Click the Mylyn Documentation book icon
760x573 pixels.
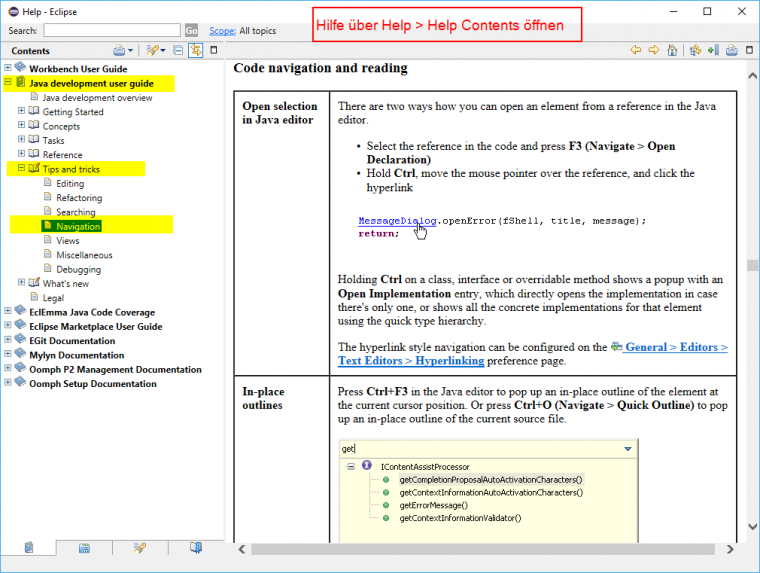[20, 353]
